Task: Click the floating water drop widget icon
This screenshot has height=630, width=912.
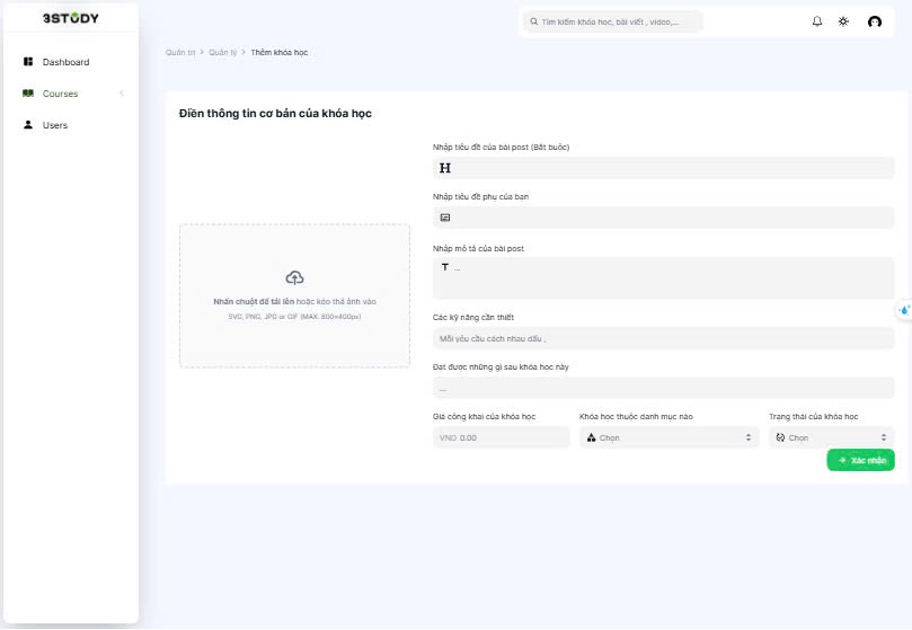Action: 904,311
